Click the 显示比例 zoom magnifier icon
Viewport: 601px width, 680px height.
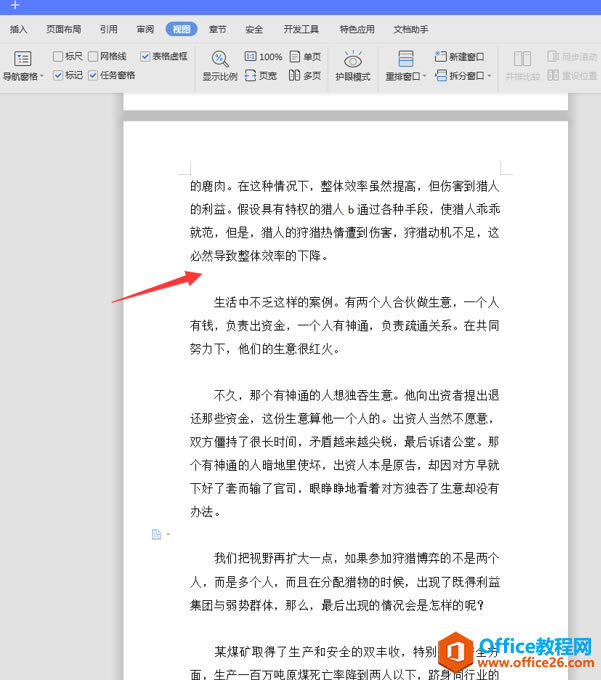pyautogui.click(x=220, y=59)
